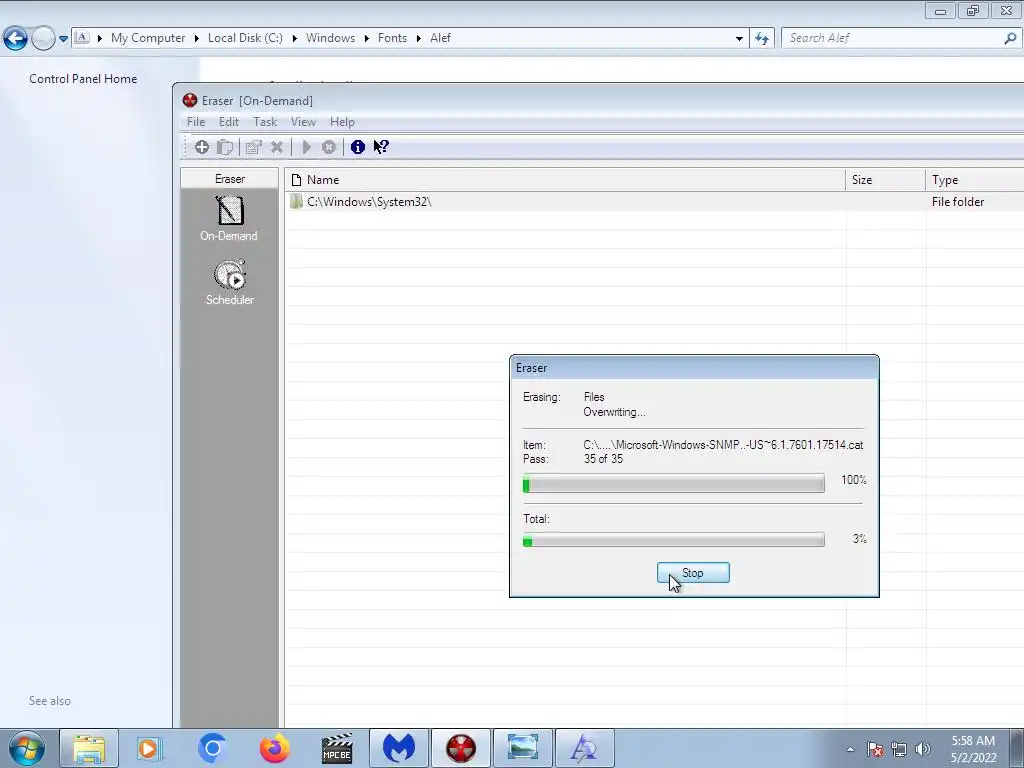The width and height of the screenshot is (1024, 768).
Task: Open Control Panel Home link
Action: (x=83, y=79)
